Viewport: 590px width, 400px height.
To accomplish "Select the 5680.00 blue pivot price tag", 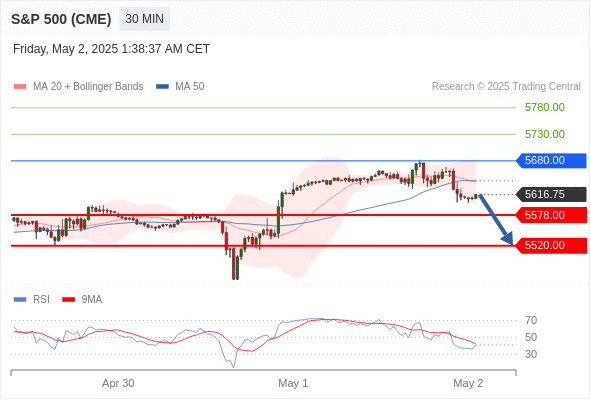I will coord(550,161).
